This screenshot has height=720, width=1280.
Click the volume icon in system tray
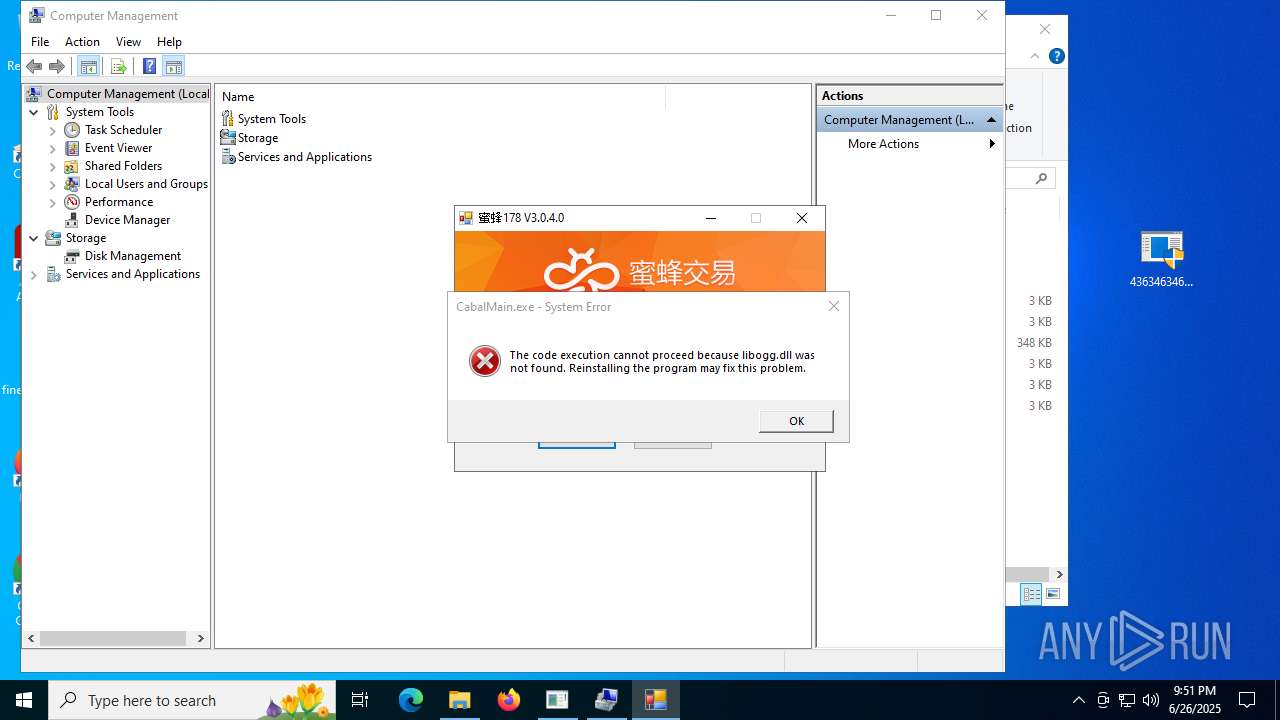(x=1150, y=700)
